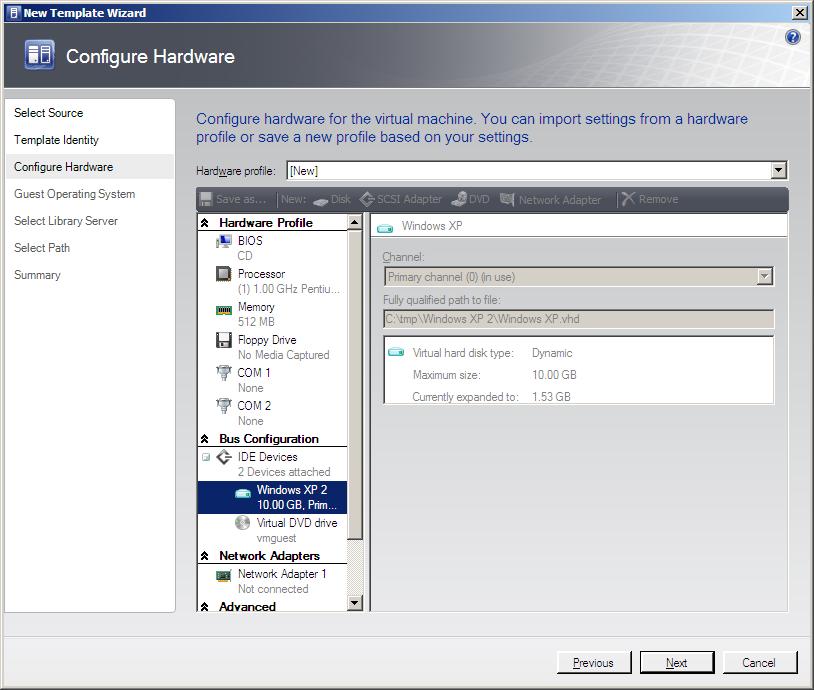Screen dimensions: 814x690
Task: Collapse the Bus Configuration section
Action: [205, 439]
